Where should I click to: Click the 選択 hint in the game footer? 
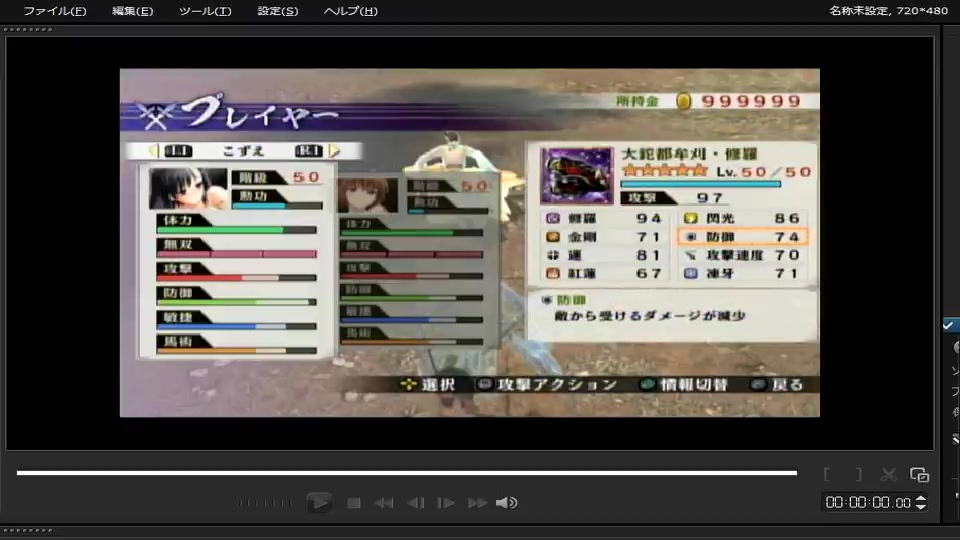click(x=428, y=384)
